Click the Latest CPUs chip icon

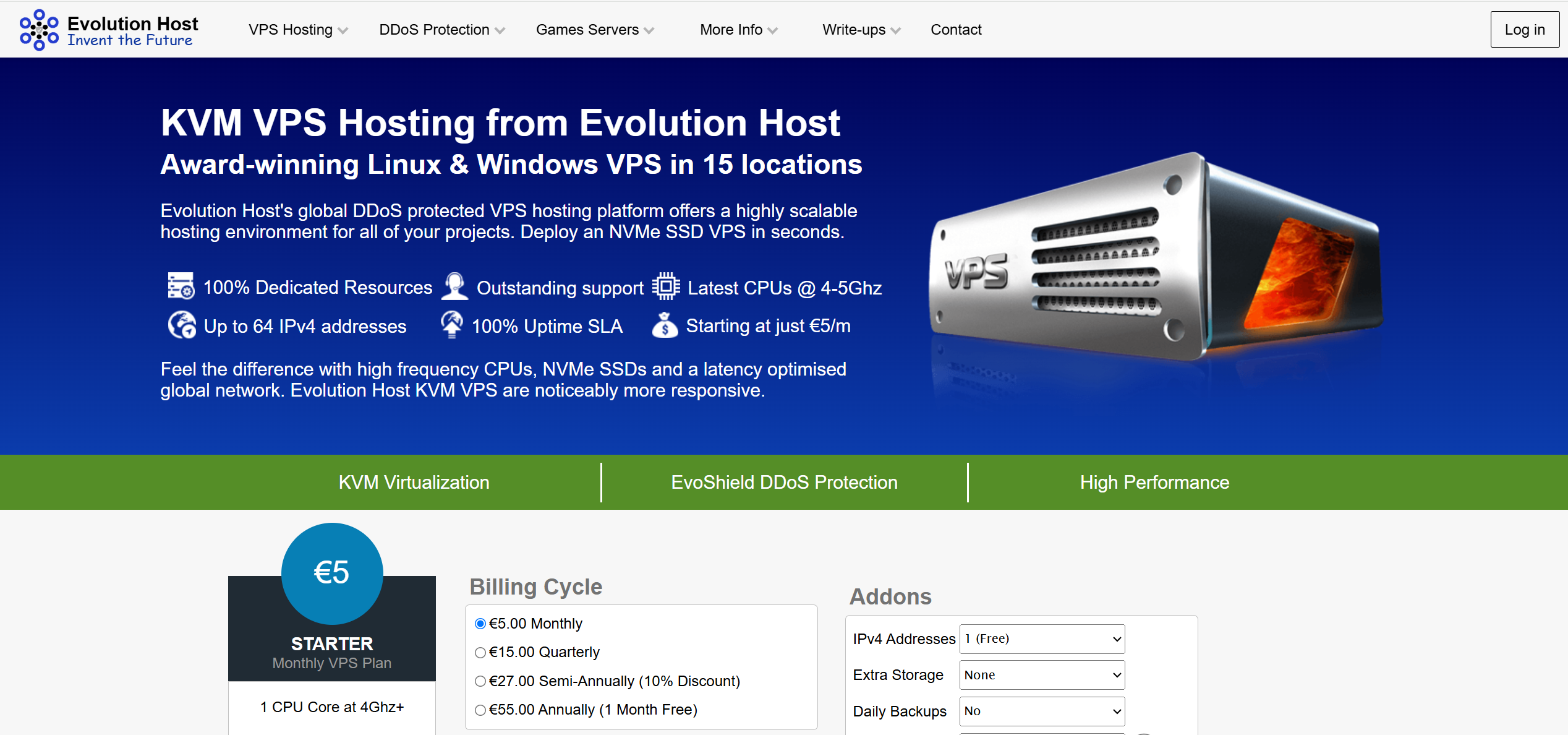click(666, 286)
